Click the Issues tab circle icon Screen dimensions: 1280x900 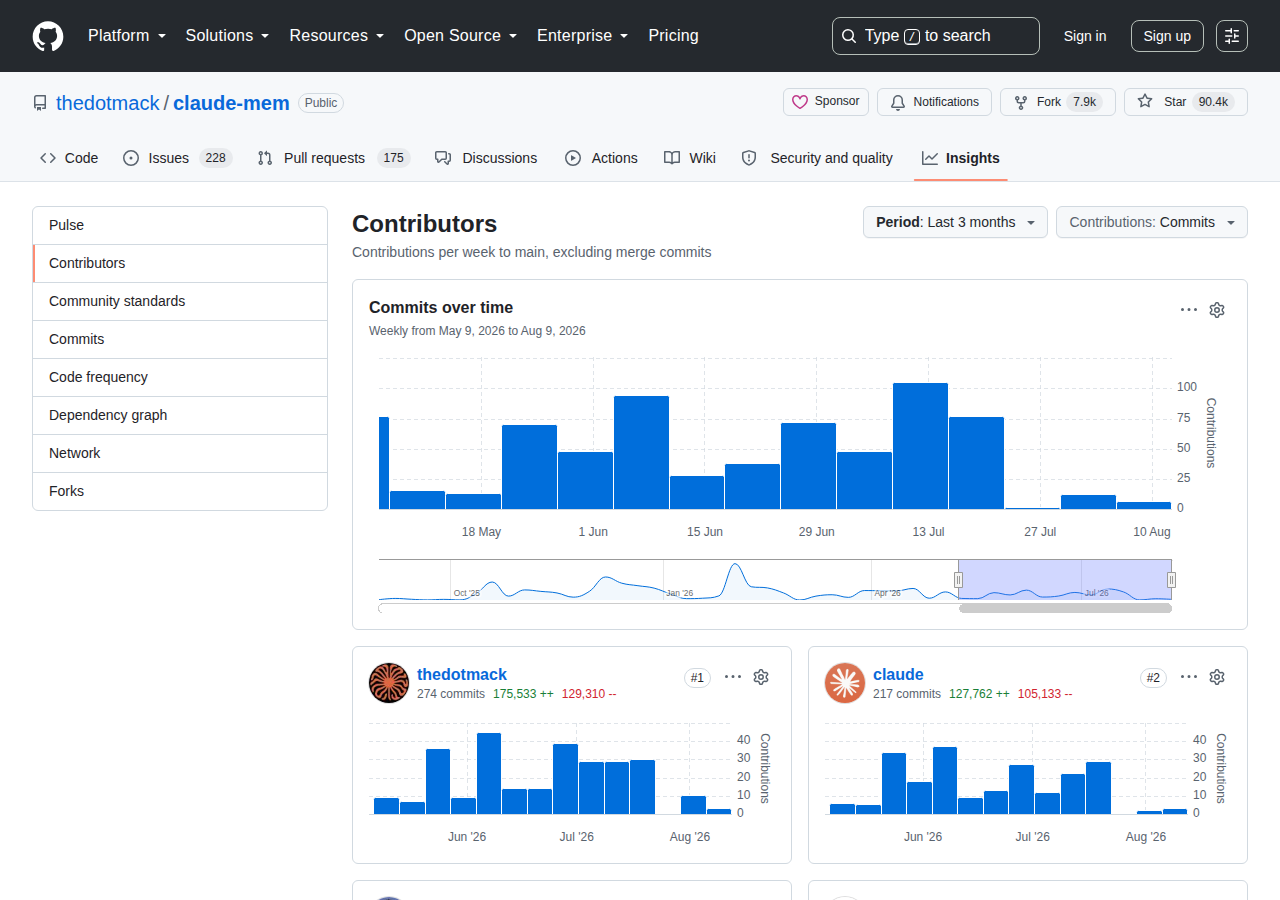[x=131, y=158]
